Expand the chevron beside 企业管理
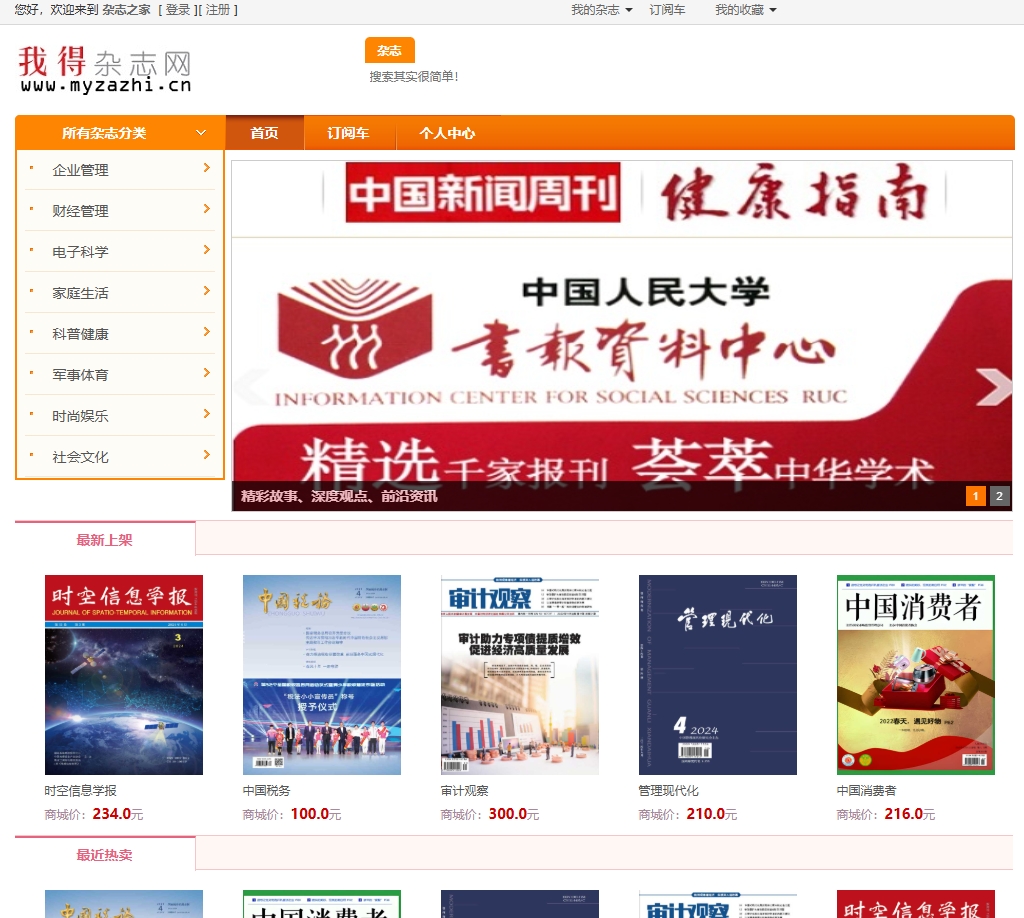This screenshot has height=918, width=1024. point(206,168)
